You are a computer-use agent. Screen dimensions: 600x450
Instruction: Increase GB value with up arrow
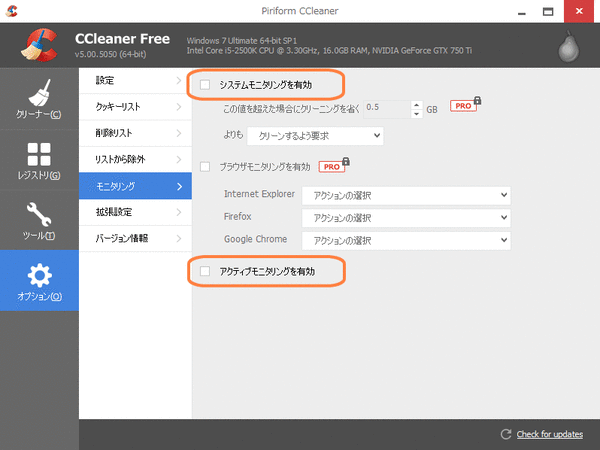pyautogui.click(x=417, y=105)
